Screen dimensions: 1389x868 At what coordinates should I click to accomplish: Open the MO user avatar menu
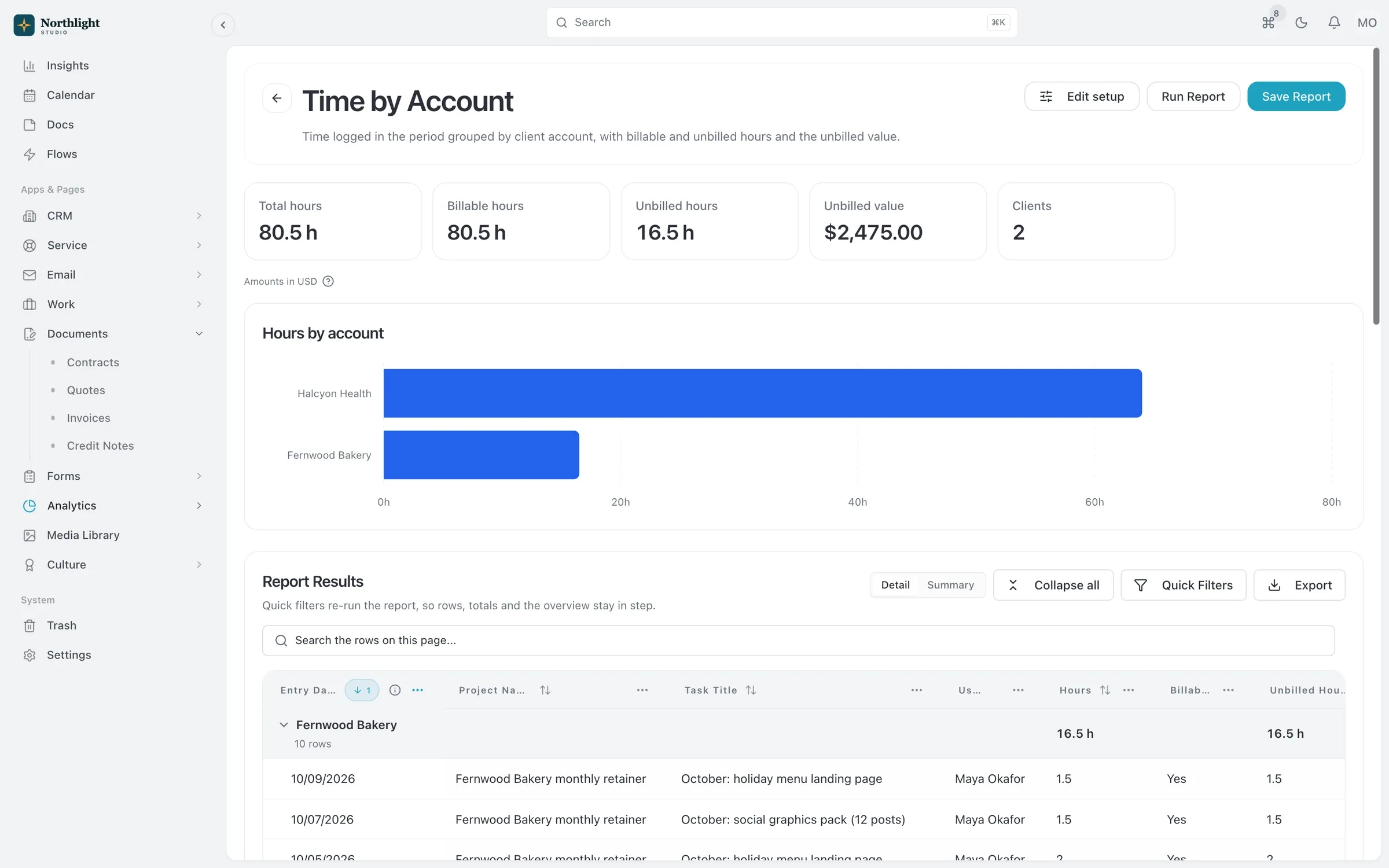pyautogui.click(x=1367, y=23)
